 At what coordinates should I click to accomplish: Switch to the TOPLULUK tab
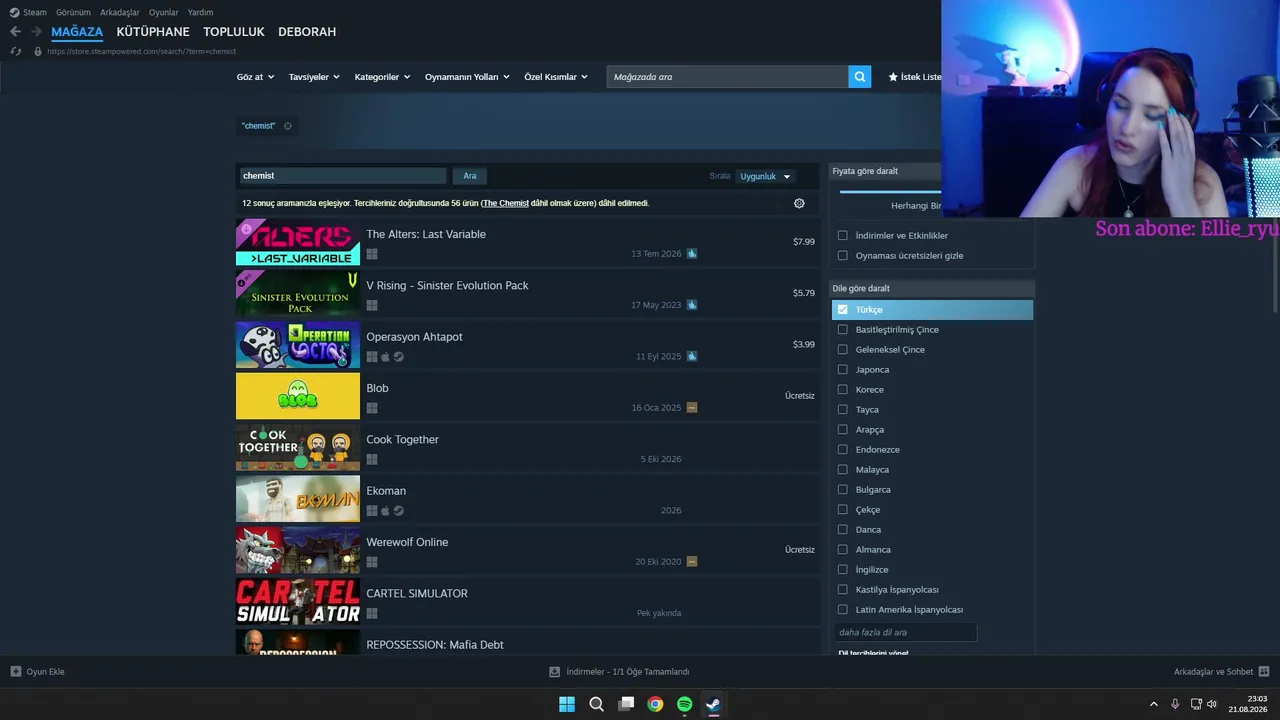tap(234, 32)
